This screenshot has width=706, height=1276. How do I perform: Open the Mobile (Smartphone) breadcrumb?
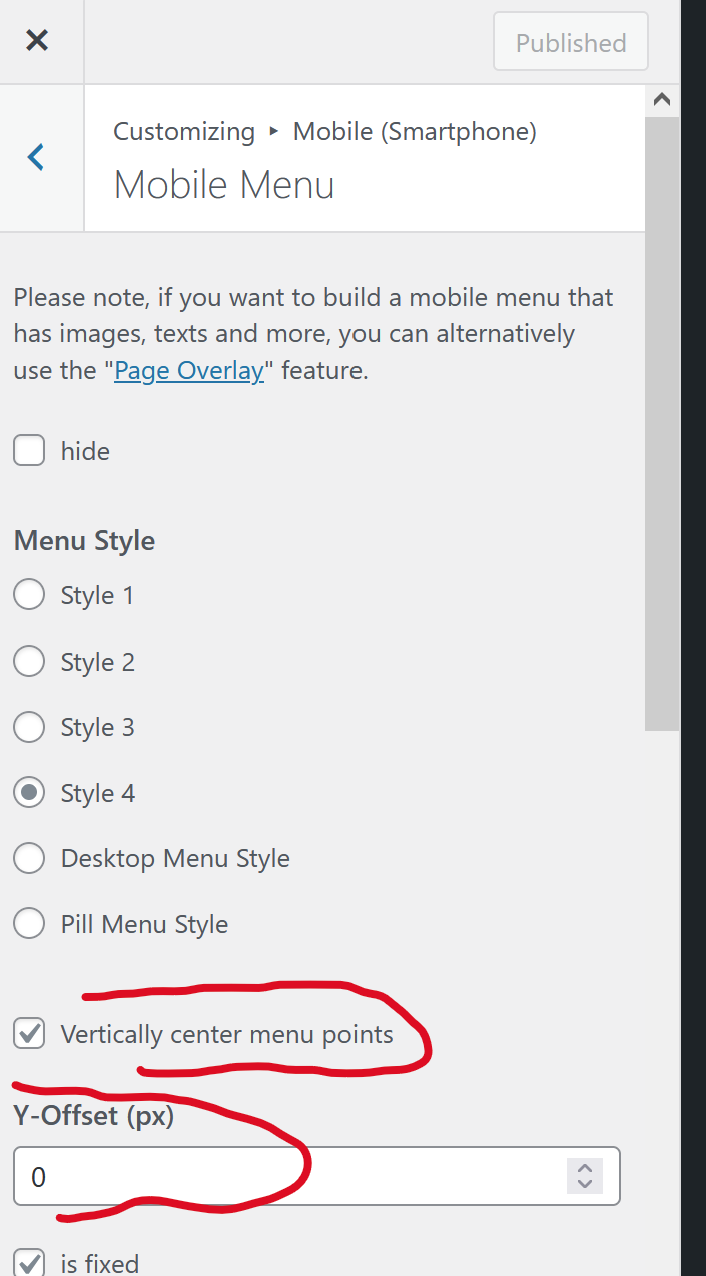click(414, 131)
